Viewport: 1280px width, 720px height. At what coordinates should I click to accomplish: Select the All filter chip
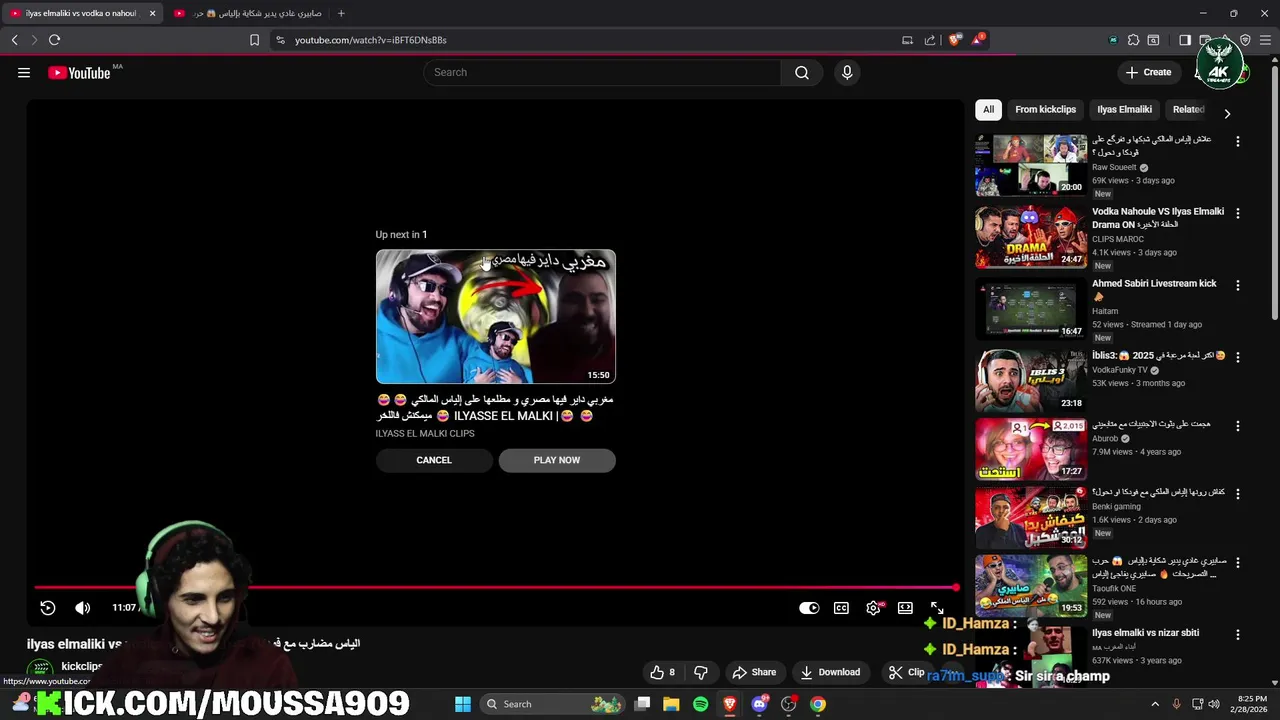[988, 109]
